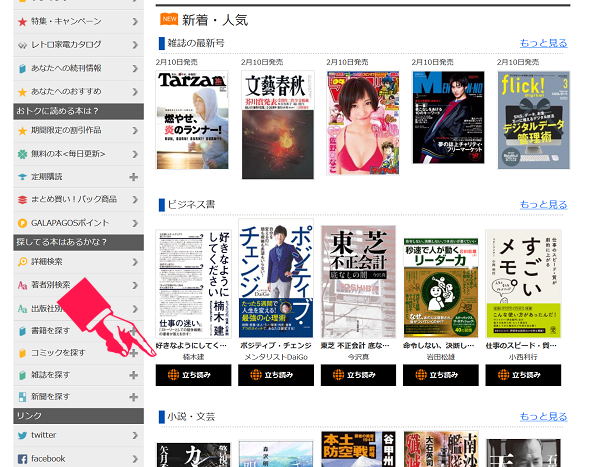
Task: Click the GALAPAGOSポイント coin icon
Action: [22, 223]
